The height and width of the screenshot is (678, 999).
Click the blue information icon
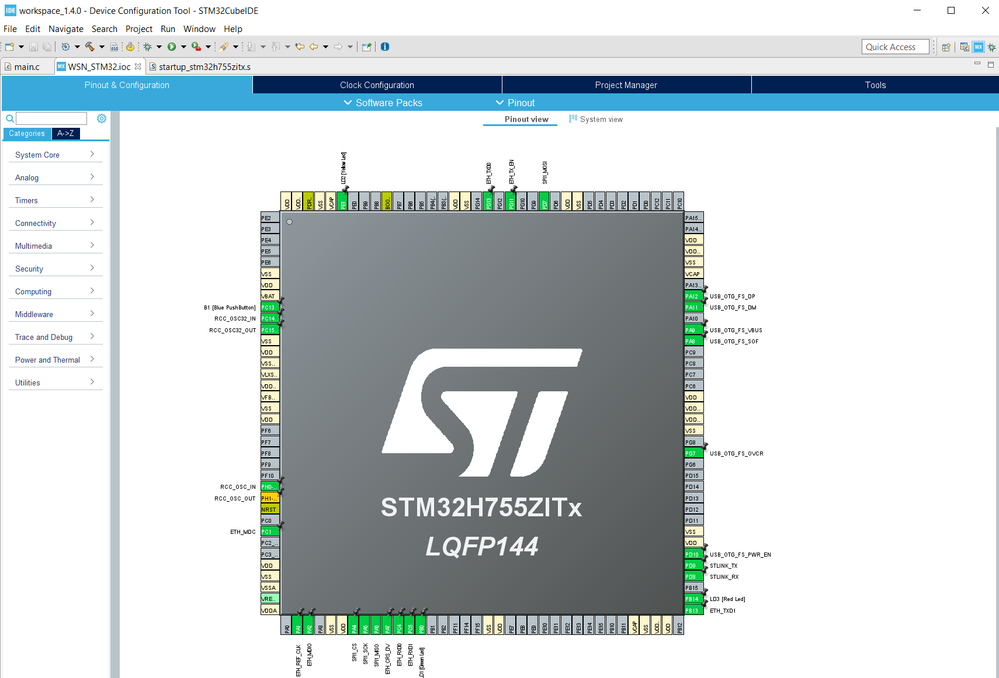pyautogui.click(x=385, y=47)
